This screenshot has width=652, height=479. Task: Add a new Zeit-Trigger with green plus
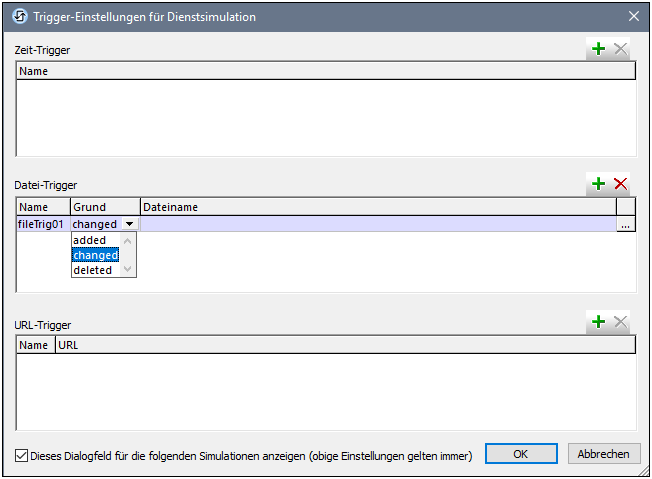(x=598, y=49)
